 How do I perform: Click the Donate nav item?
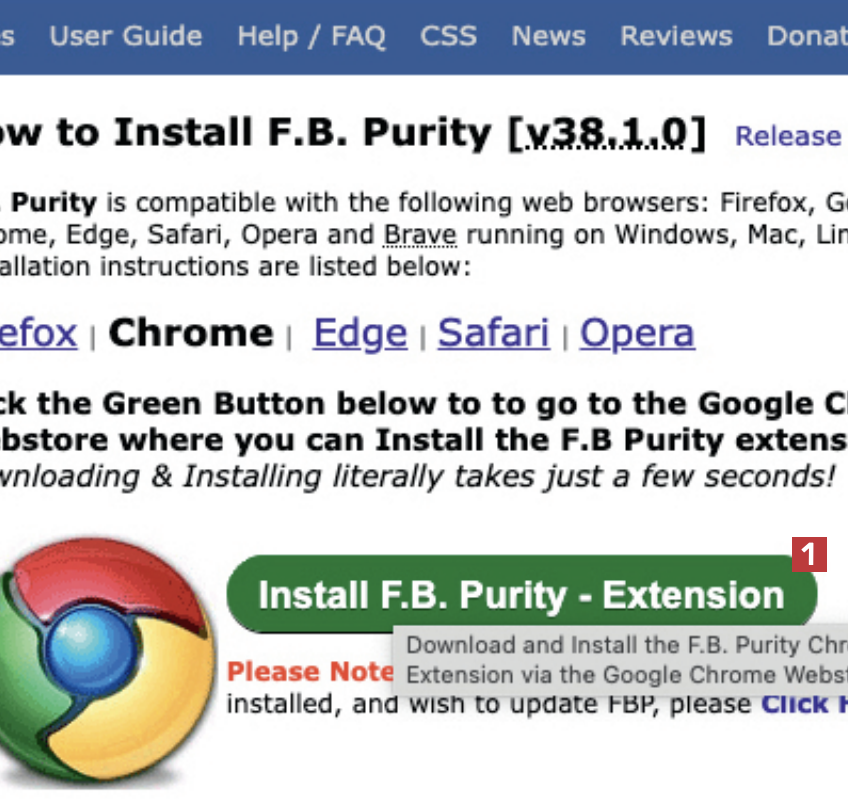[806, 37]
